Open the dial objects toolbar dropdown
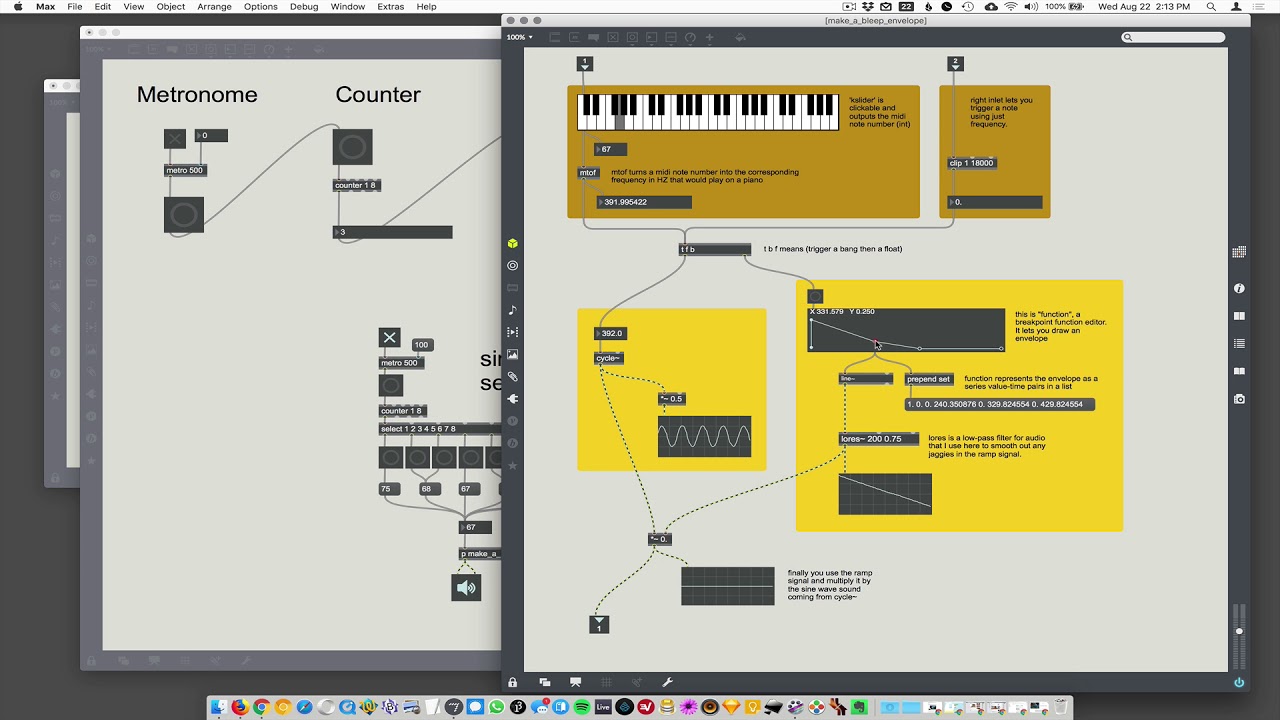 tap(690, 37)
